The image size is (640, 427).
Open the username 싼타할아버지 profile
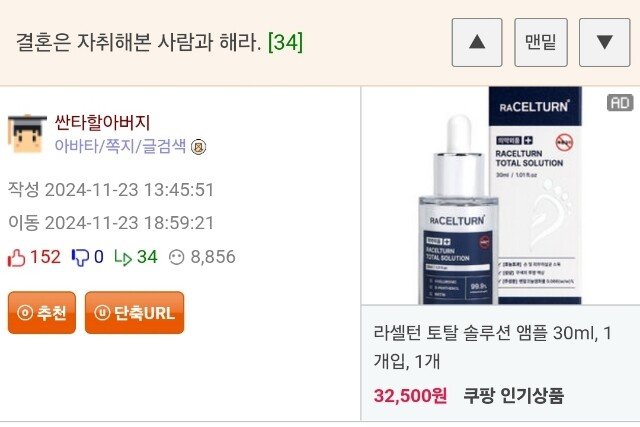[x=102, y=122]
